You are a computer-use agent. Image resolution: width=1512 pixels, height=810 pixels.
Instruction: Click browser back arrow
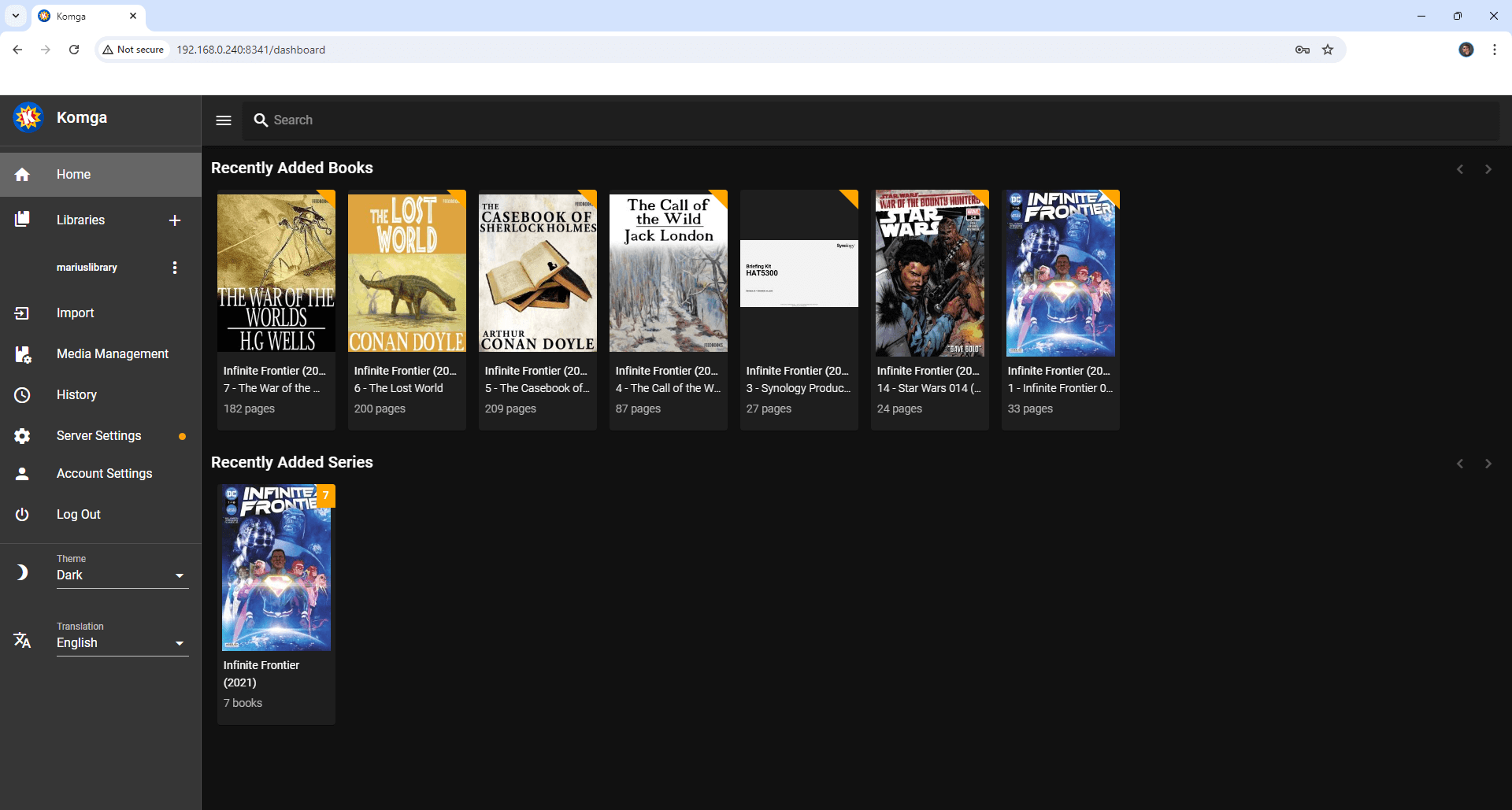[17, 50]
